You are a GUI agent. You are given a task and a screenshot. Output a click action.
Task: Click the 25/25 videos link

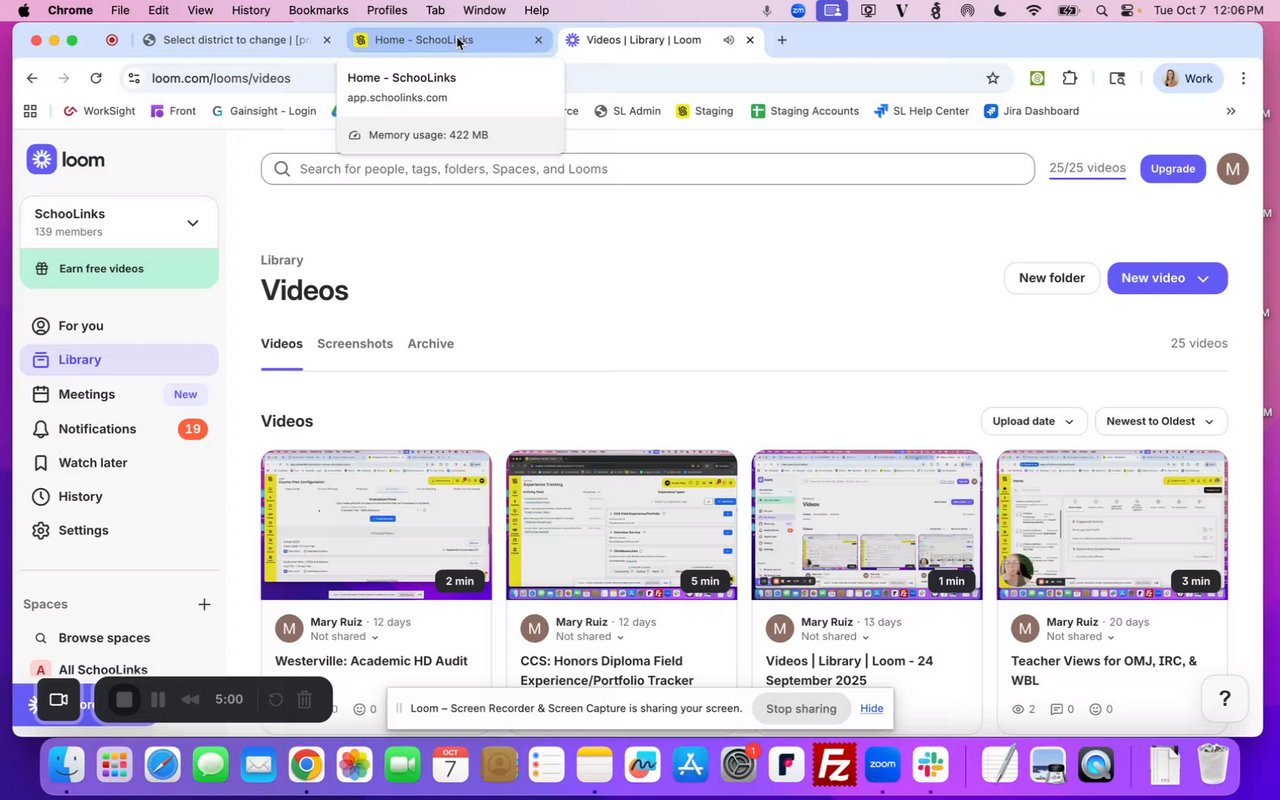(1088, 168)
